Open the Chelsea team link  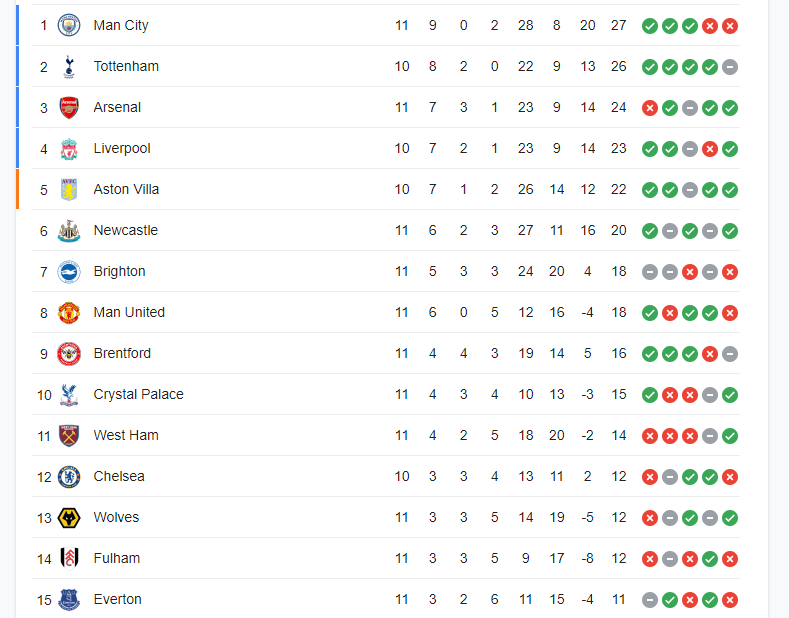coord(119,476)
